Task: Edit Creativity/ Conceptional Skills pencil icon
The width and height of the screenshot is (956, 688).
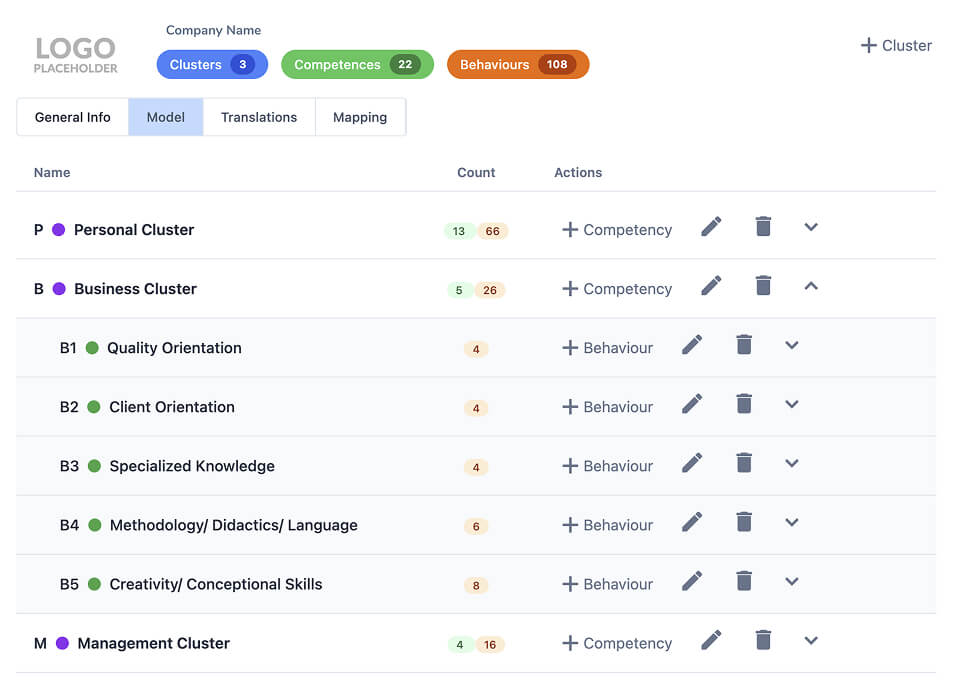Action: 692,581
